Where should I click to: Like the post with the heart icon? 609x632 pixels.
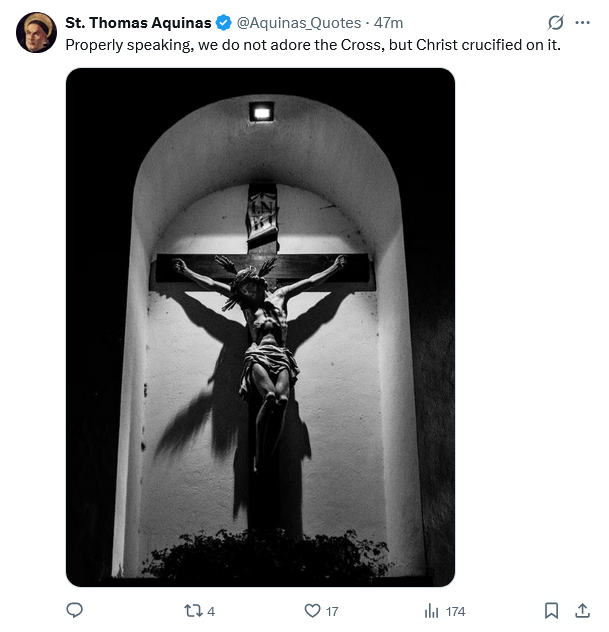click(312, 611)
